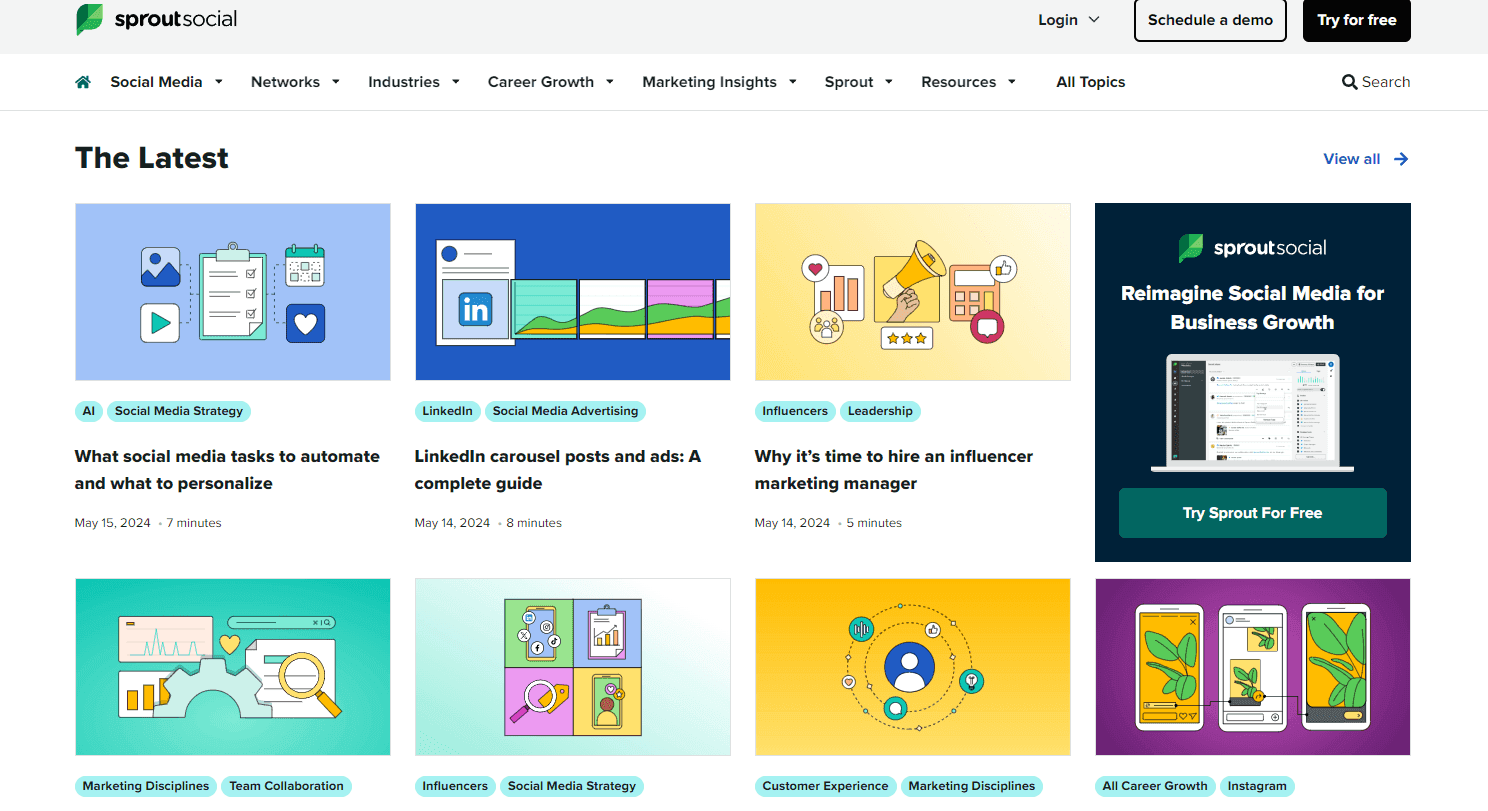Select the LinkedIn tag
Image resolution: width=1488 pixels, height=811 pixels.
tap(447, 411)
